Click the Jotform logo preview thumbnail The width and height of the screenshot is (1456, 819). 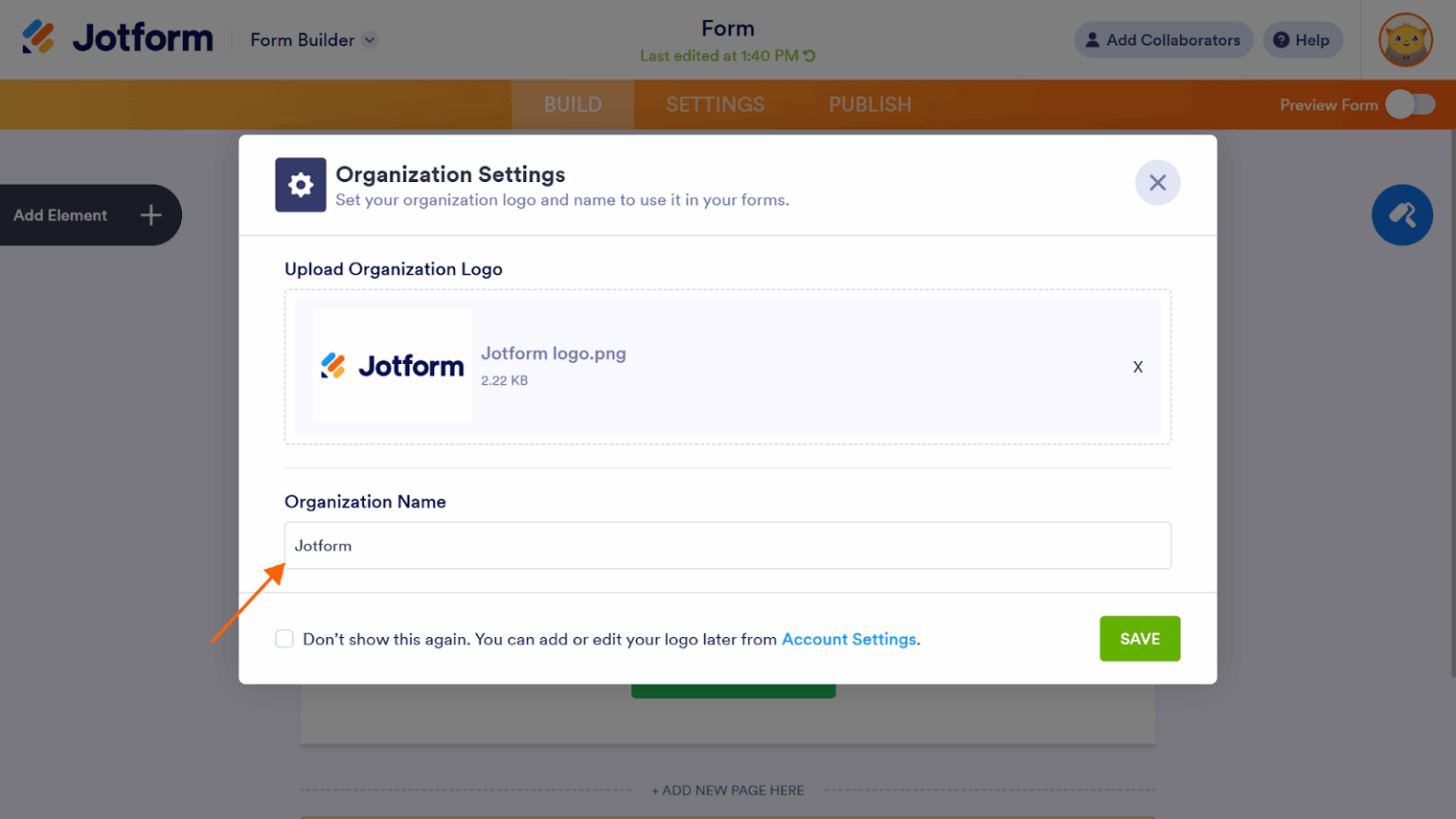coord(391,366)
